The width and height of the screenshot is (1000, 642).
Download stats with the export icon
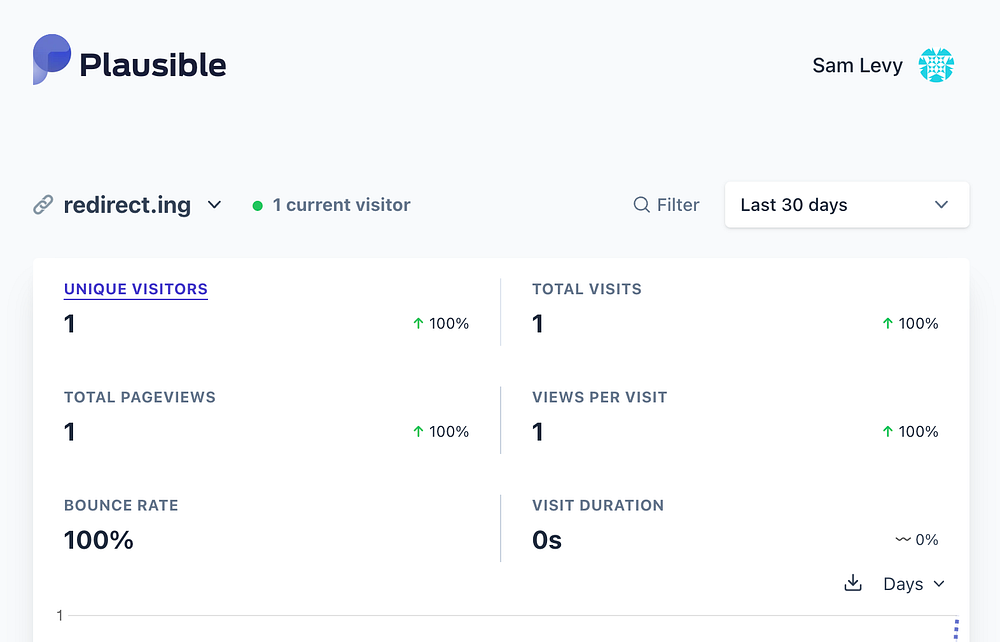tap(853, 583)
